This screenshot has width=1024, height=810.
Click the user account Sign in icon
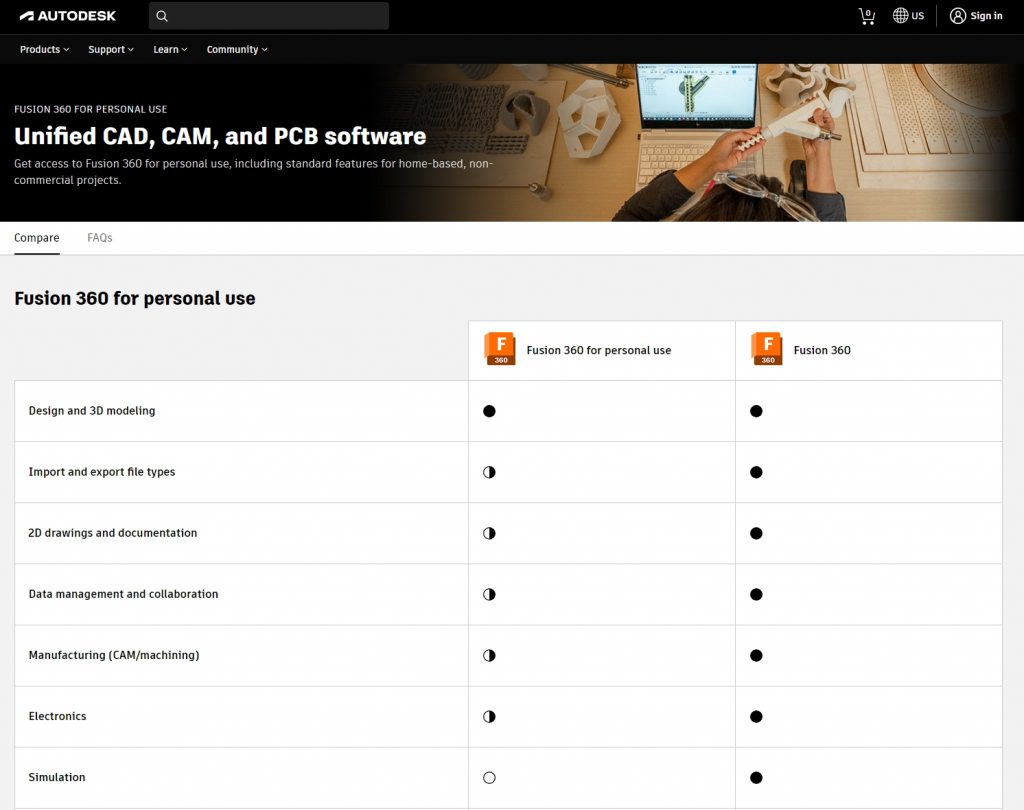pyautogui.click(x=958, y=16)
